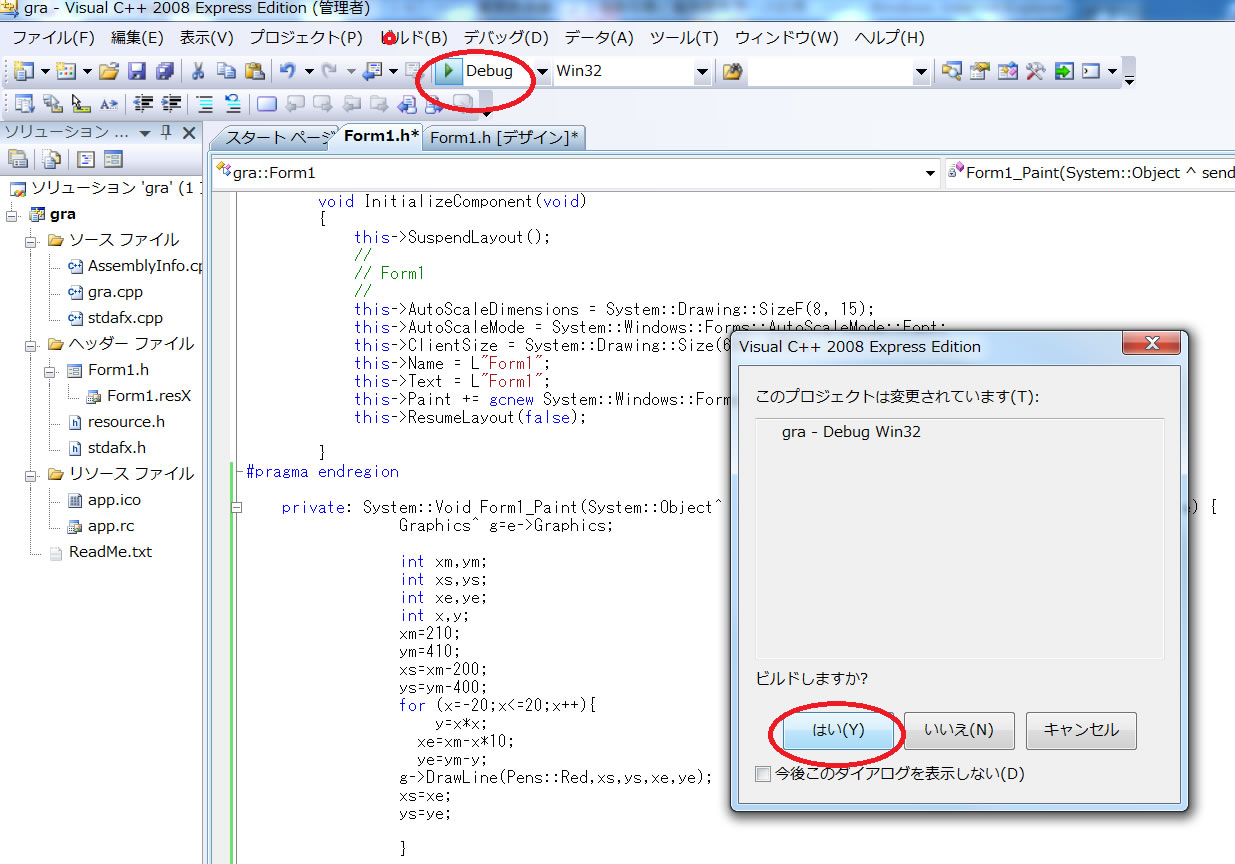Click the Paste clipboard icon

coord(255,71)
